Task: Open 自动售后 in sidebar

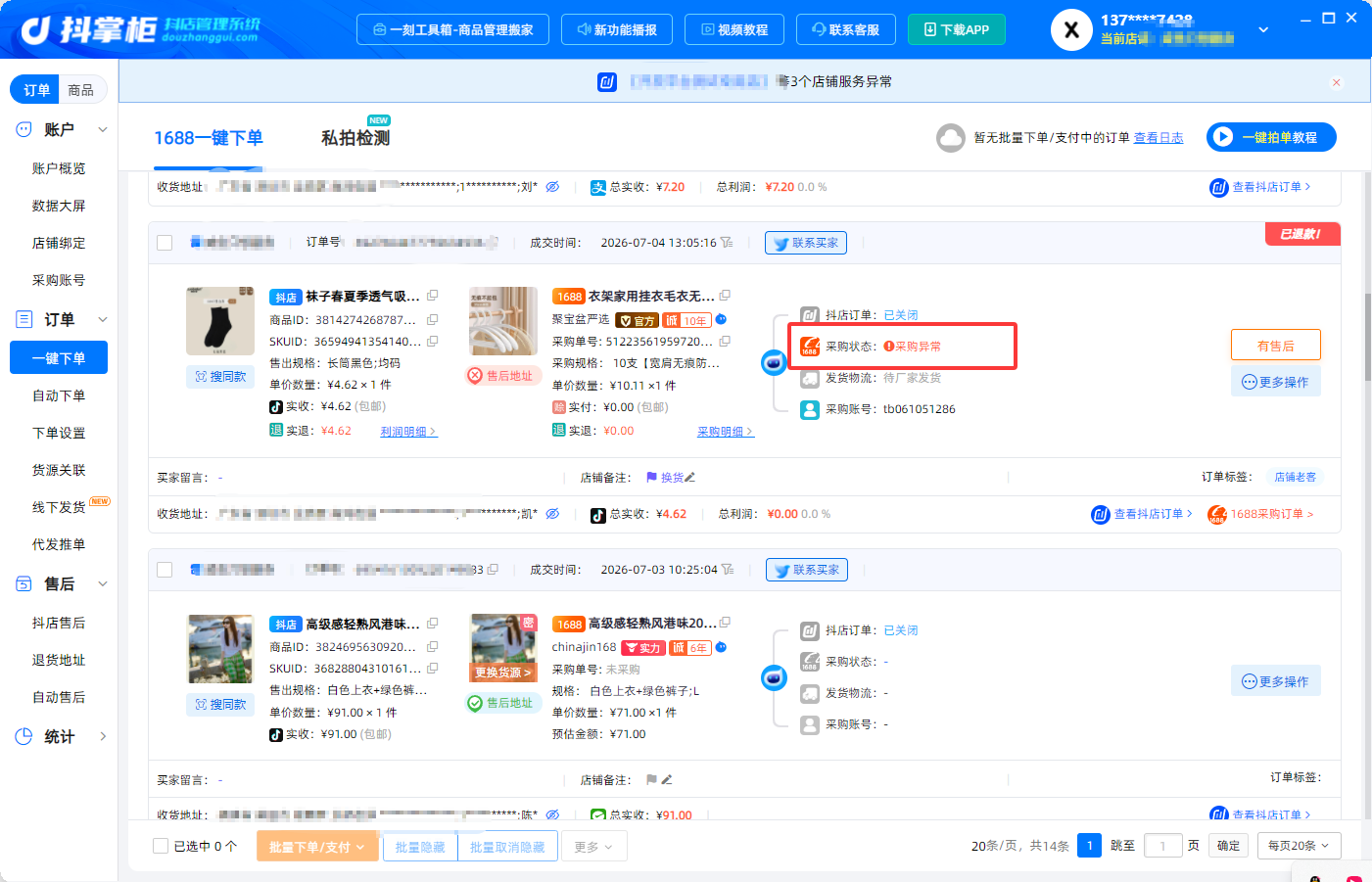Action: point(59,697)
